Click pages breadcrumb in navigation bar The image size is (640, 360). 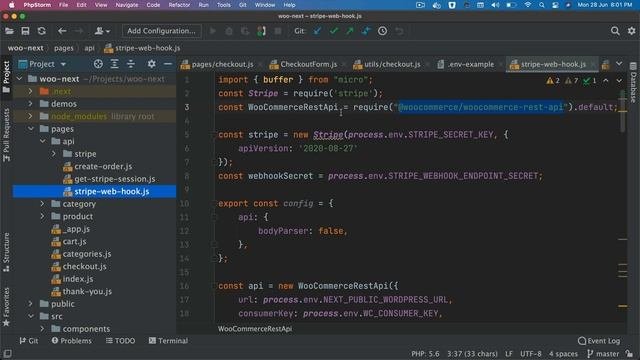[64, 48]
